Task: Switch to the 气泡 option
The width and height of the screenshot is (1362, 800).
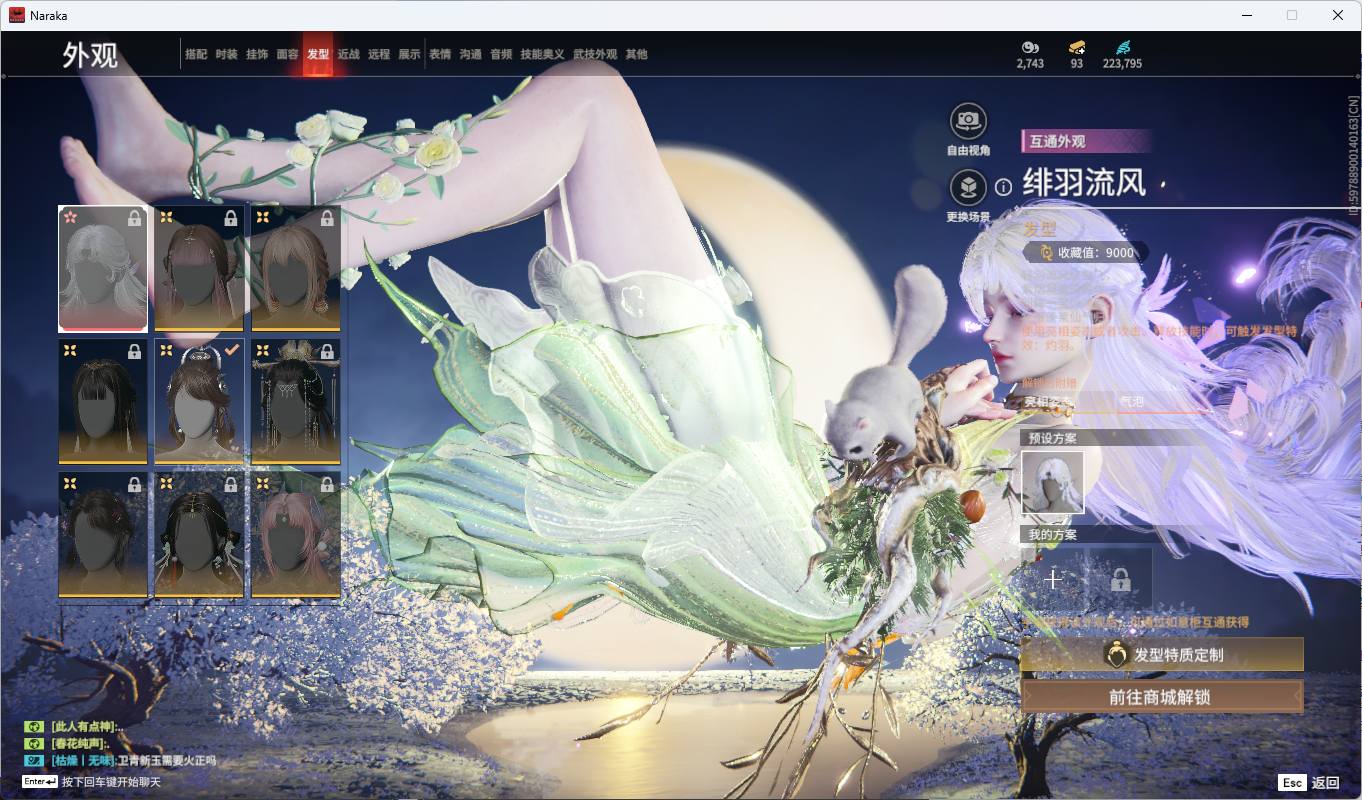Action: pos(1135,402)
